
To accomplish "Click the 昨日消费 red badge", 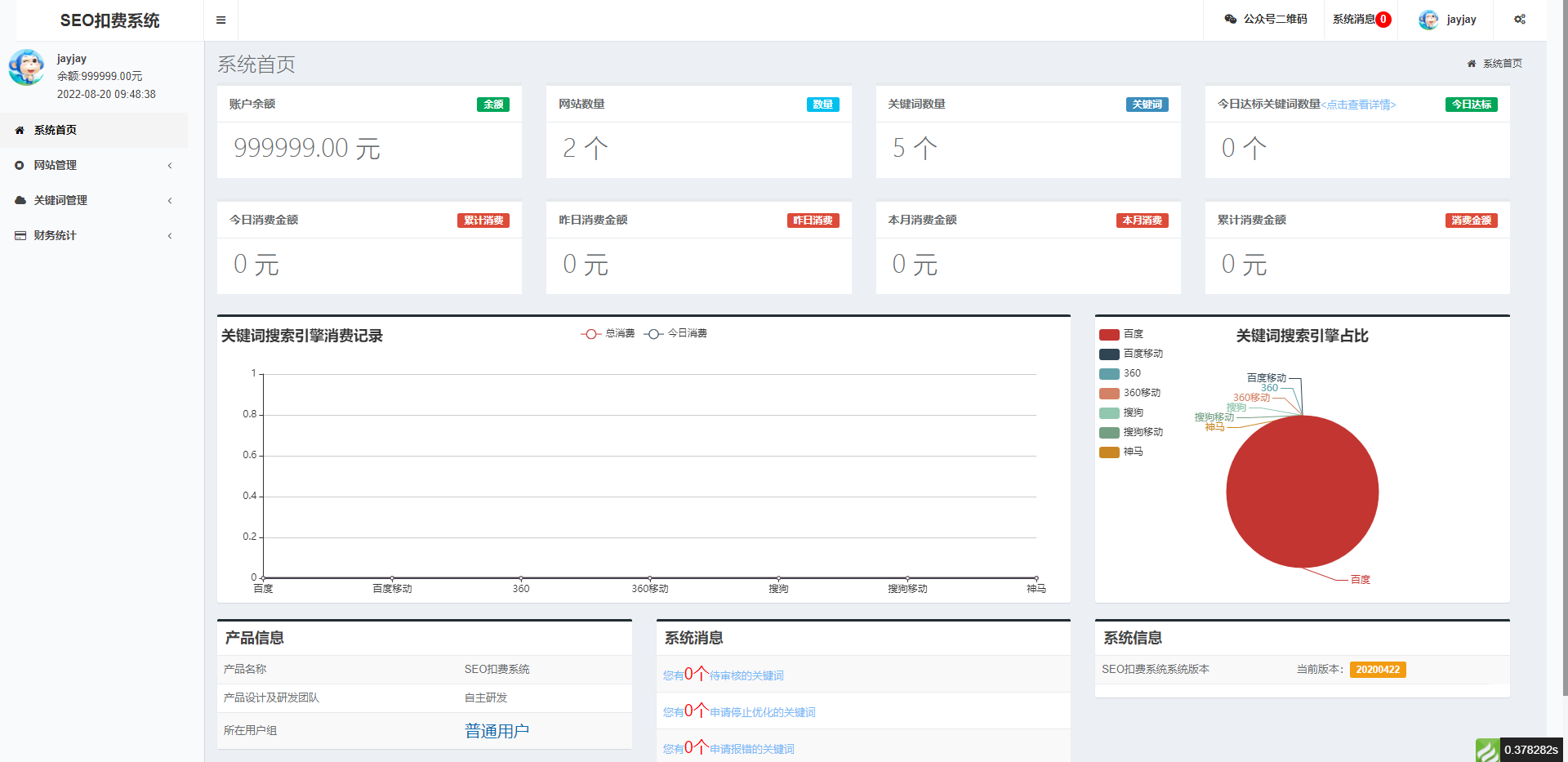I will (x=813, y=221).
